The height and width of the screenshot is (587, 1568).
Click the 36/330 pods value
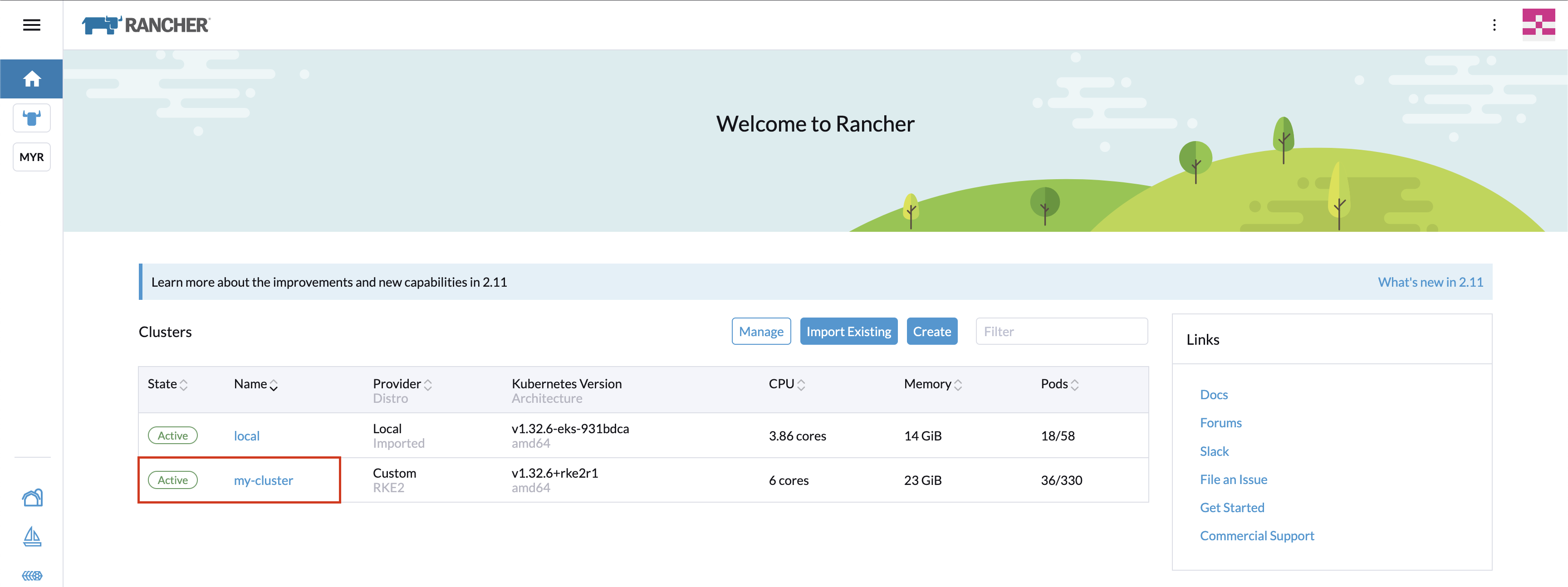[x=1061, y=480]
